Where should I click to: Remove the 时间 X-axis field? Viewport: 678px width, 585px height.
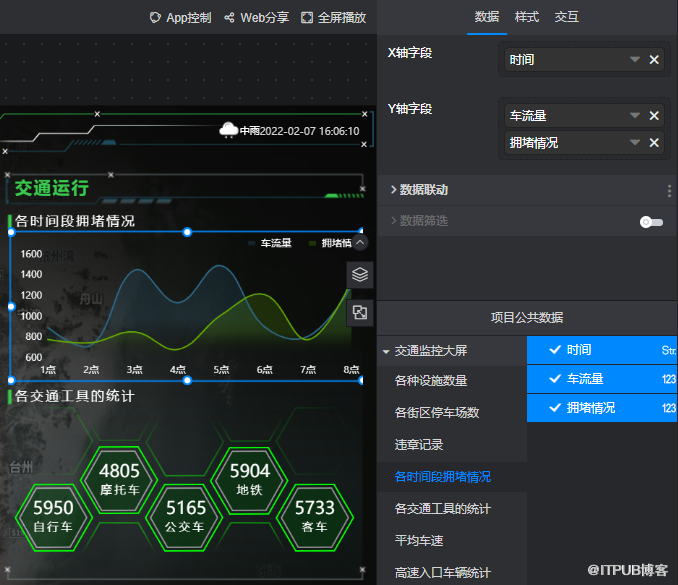pos(654,60)
